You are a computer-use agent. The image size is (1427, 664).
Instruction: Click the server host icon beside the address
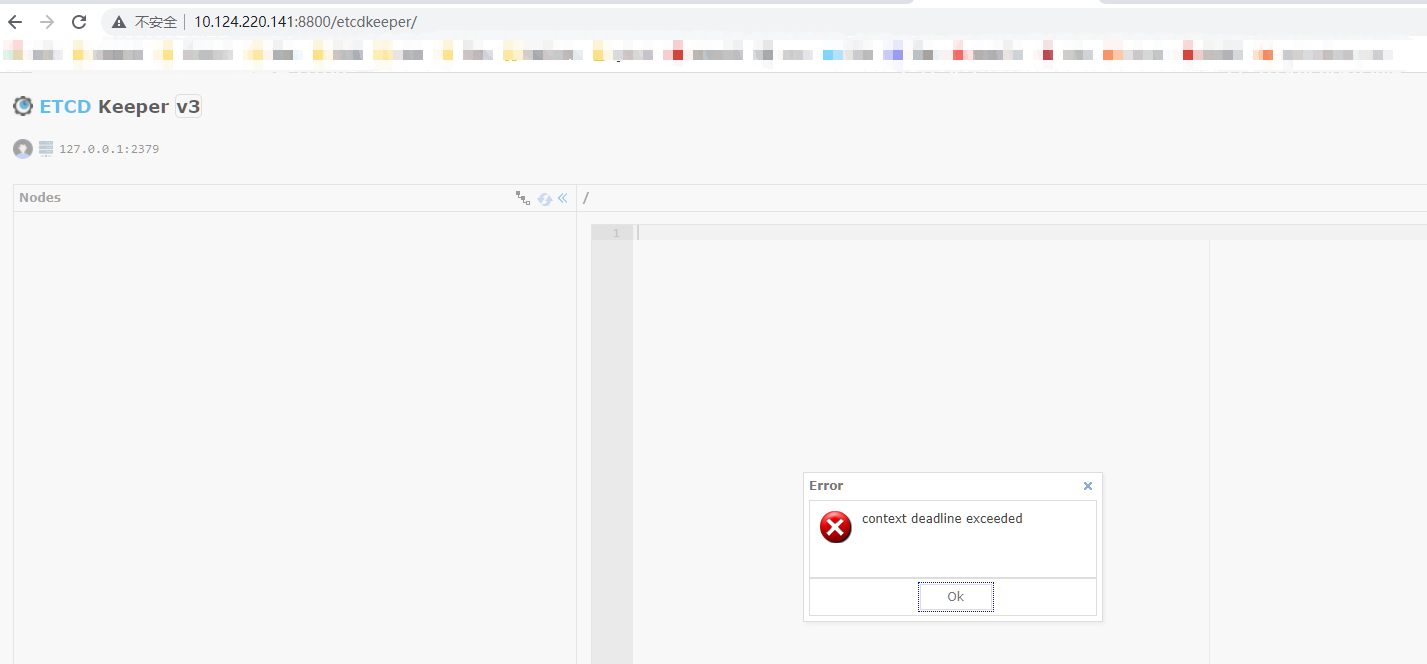click(x=45, y=148)
